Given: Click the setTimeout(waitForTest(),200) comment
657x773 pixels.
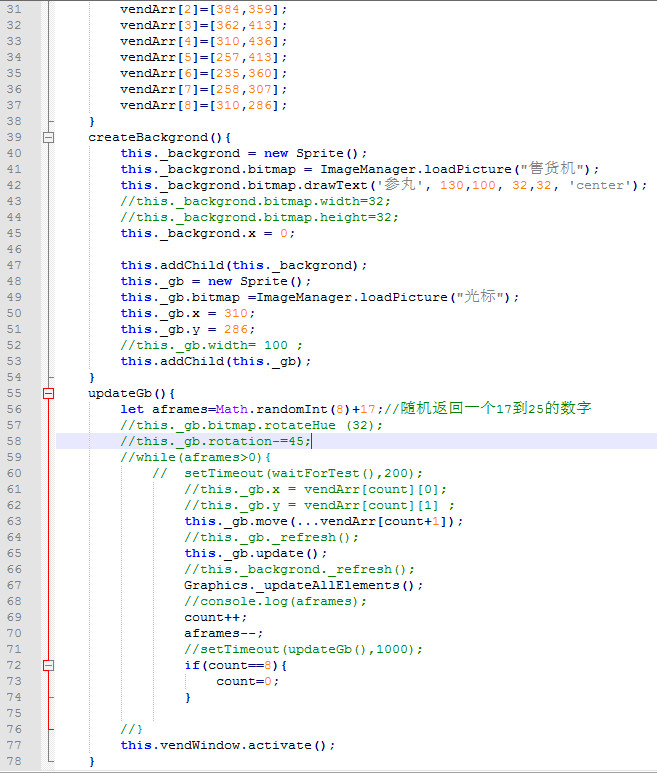Looking at the screenshot, I should pyautogui.click(x=287, y=473).
